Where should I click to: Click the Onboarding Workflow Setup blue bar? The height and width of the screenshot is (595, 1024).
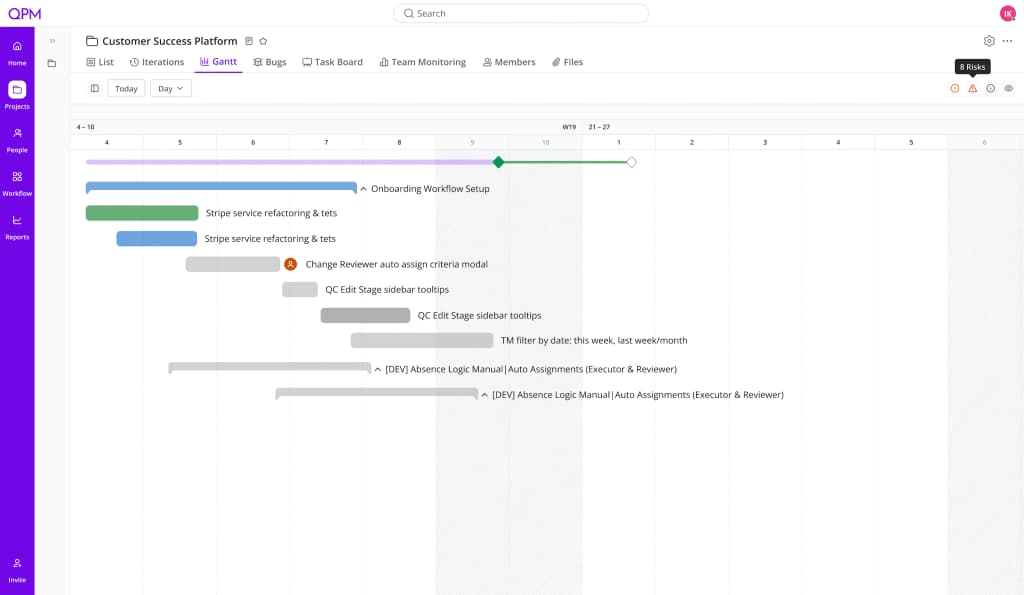221,187
